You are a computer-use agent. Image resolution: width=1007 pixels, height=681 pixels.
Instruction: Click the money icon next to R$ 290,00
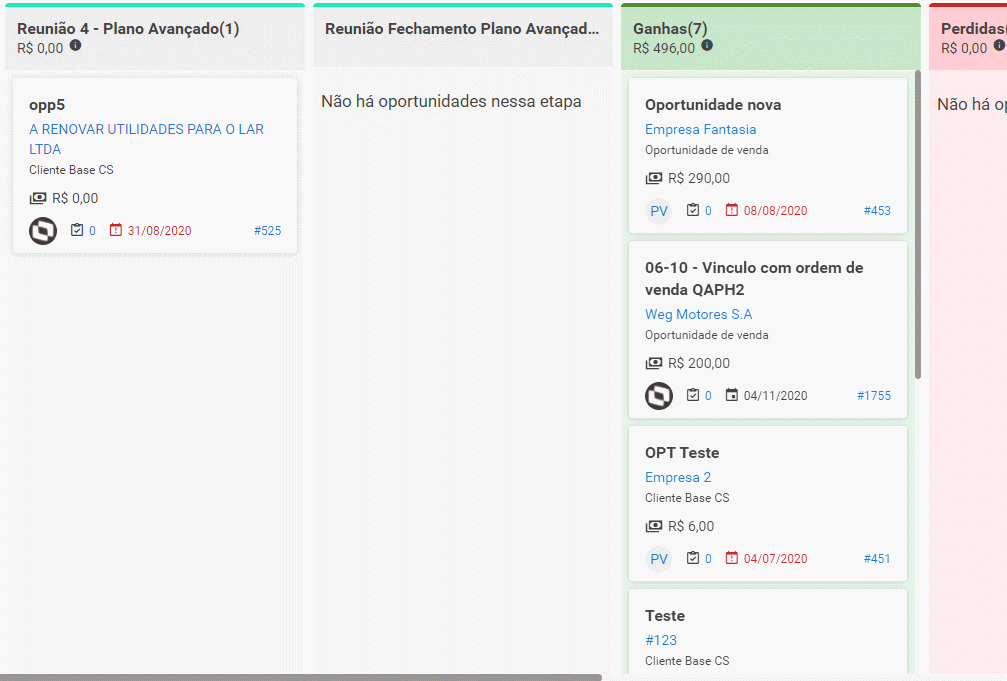tap(654, 178)
